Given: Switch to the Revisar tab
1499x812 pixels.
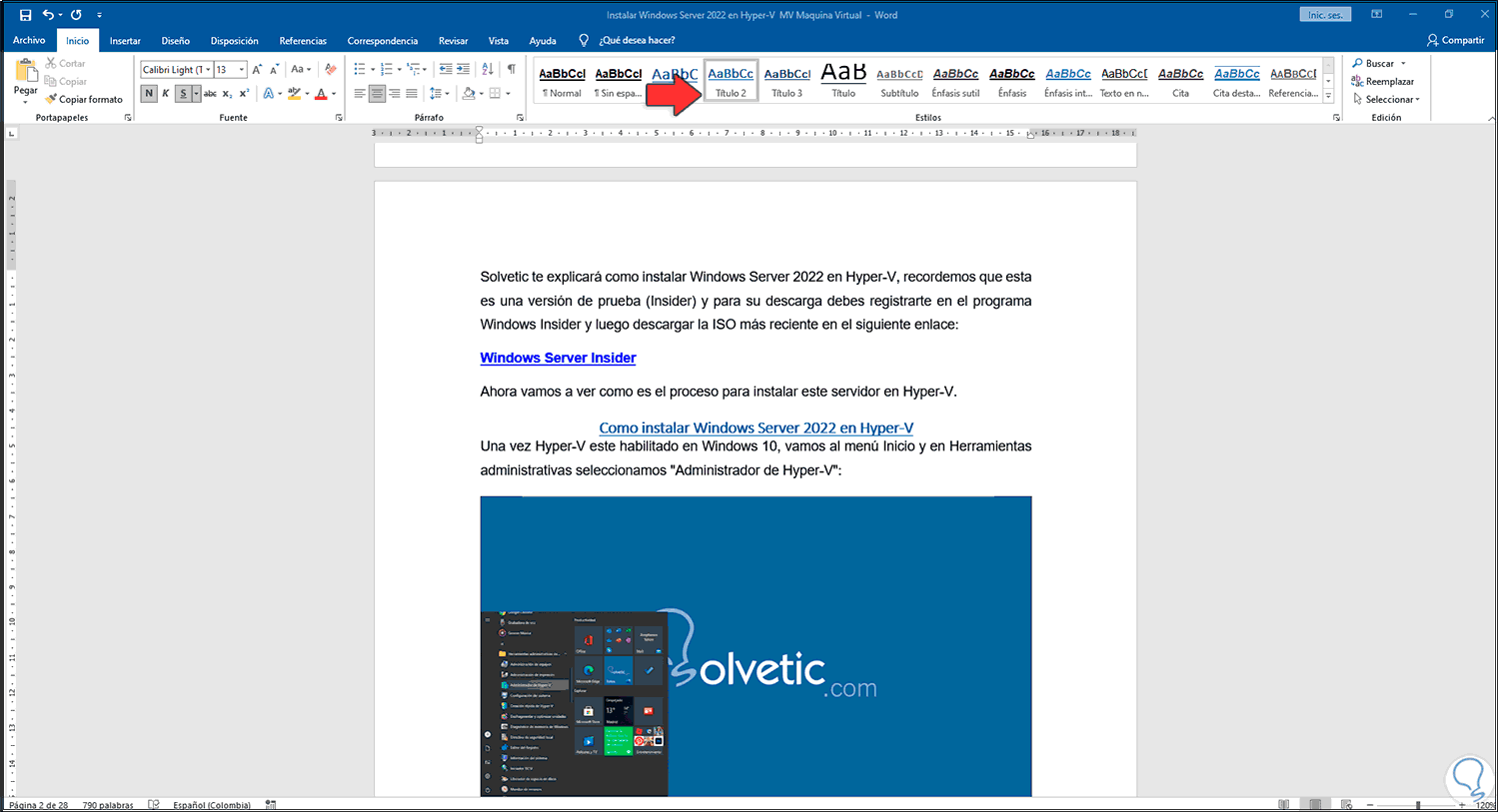Looking at the screenshot, I should pyautogui.click(x=454, y=41).
